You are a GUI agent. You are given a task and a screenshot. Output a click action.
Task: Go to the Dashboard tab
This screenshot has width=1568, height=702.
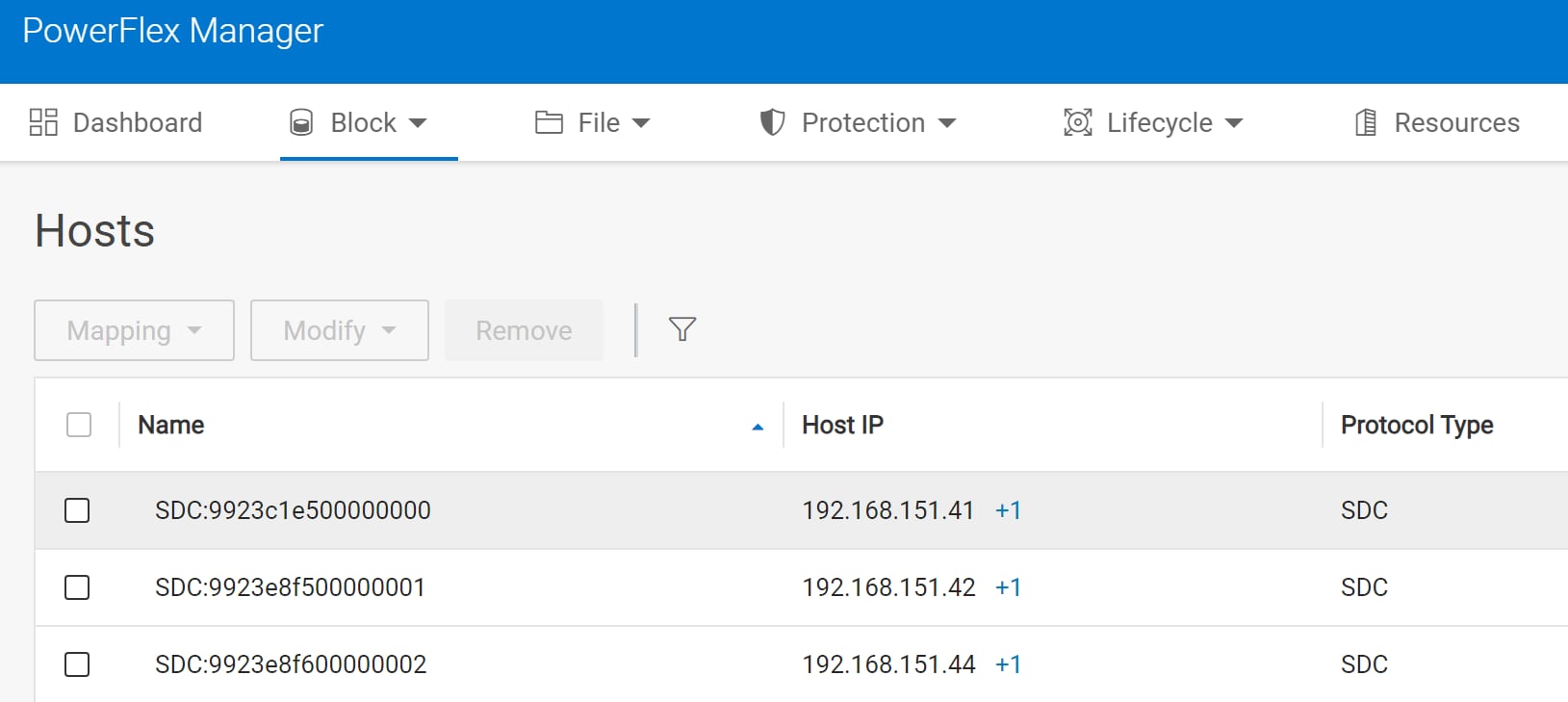pos(116,122)
